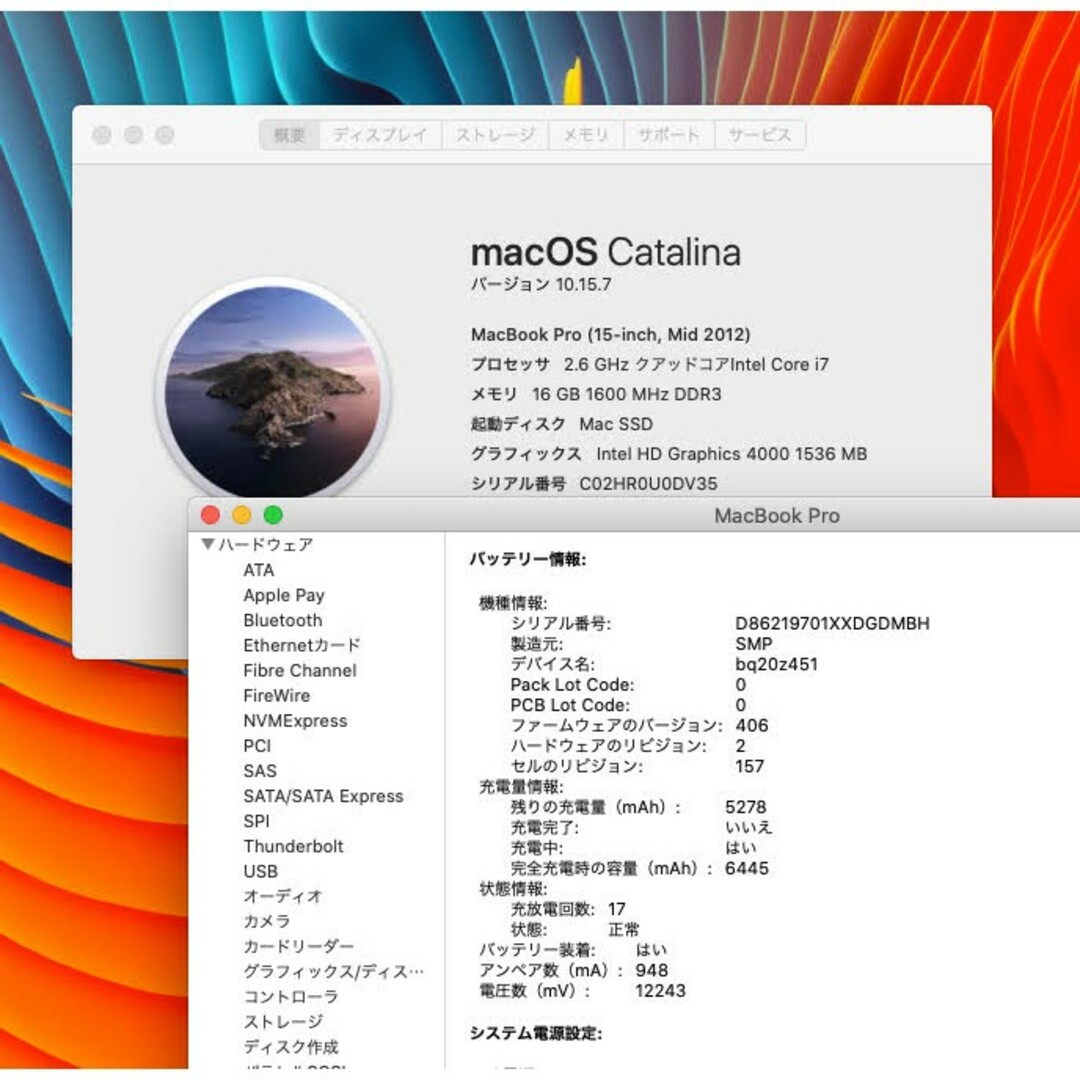Select FireWire in the sidebar
The height and width of the screenshot is (1080, 1080).
pos(276,696)
